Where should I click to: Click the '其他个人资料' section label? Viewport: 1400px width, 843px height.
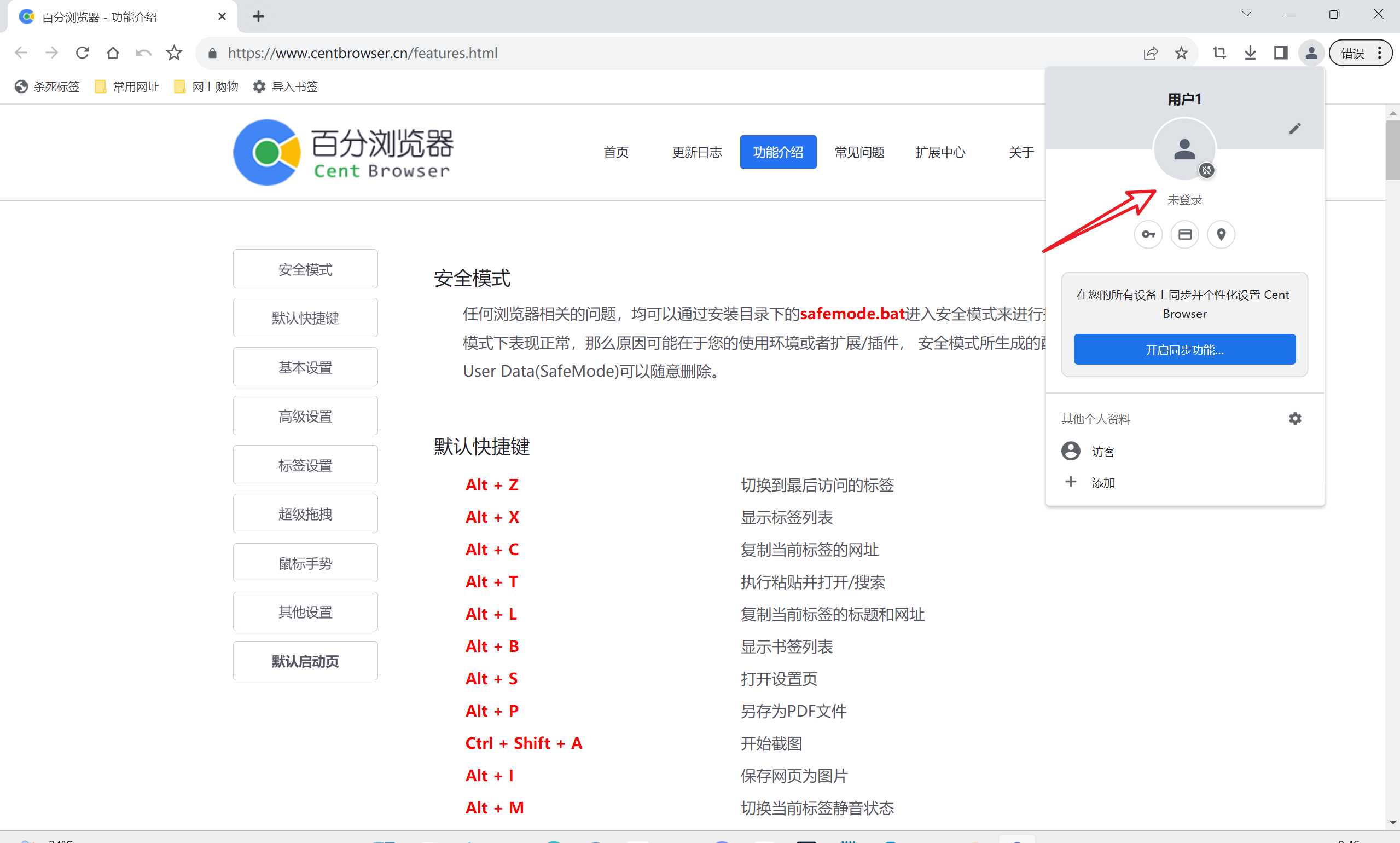1096,419
